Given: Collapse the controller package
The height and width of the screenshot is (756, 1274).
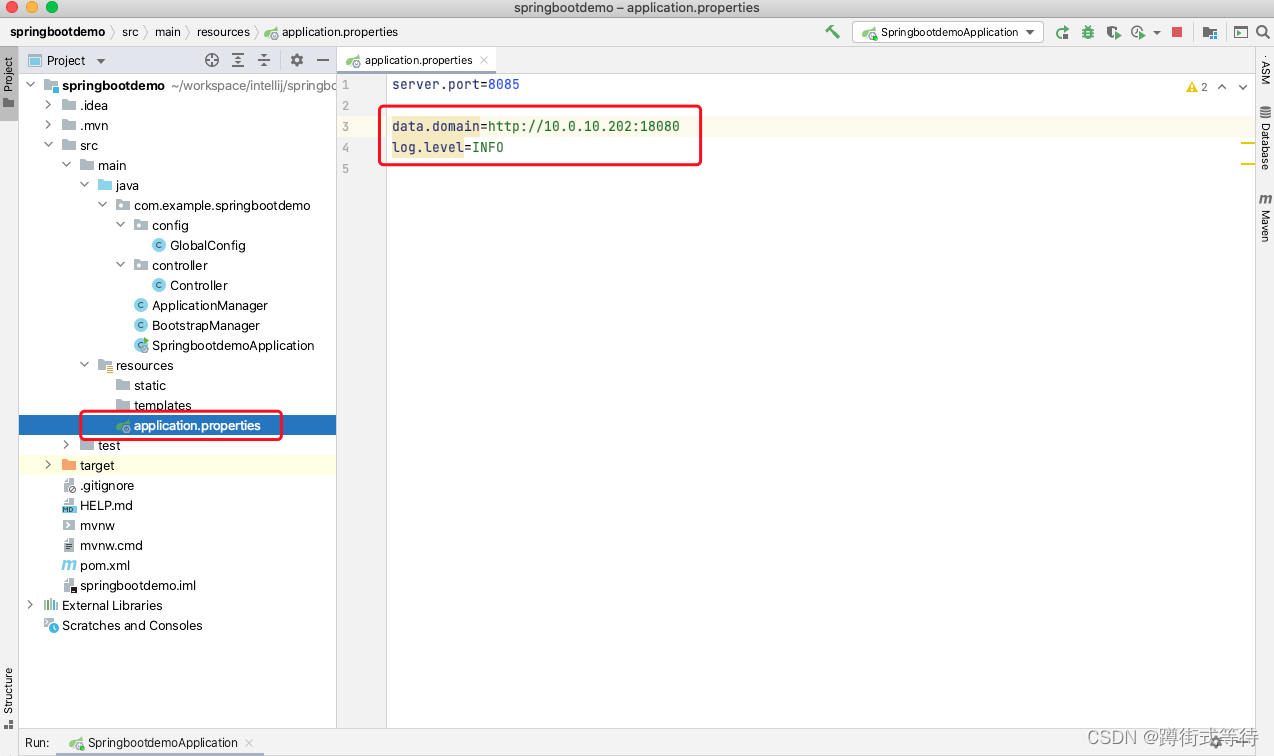Looking at the screenshot, I should click(x=120, y=265).
